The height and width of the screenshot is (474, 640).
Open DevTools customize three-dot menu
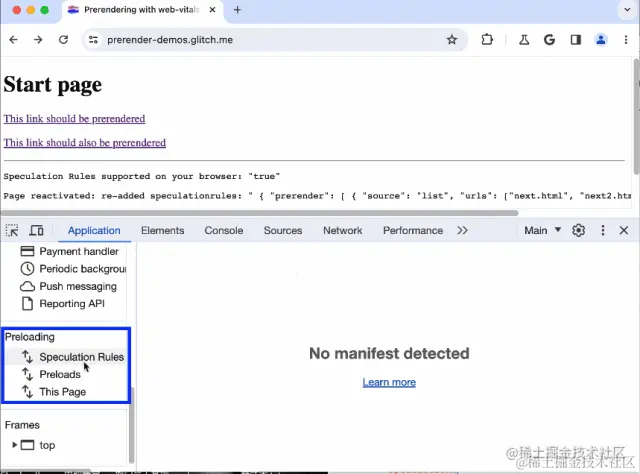602,230
